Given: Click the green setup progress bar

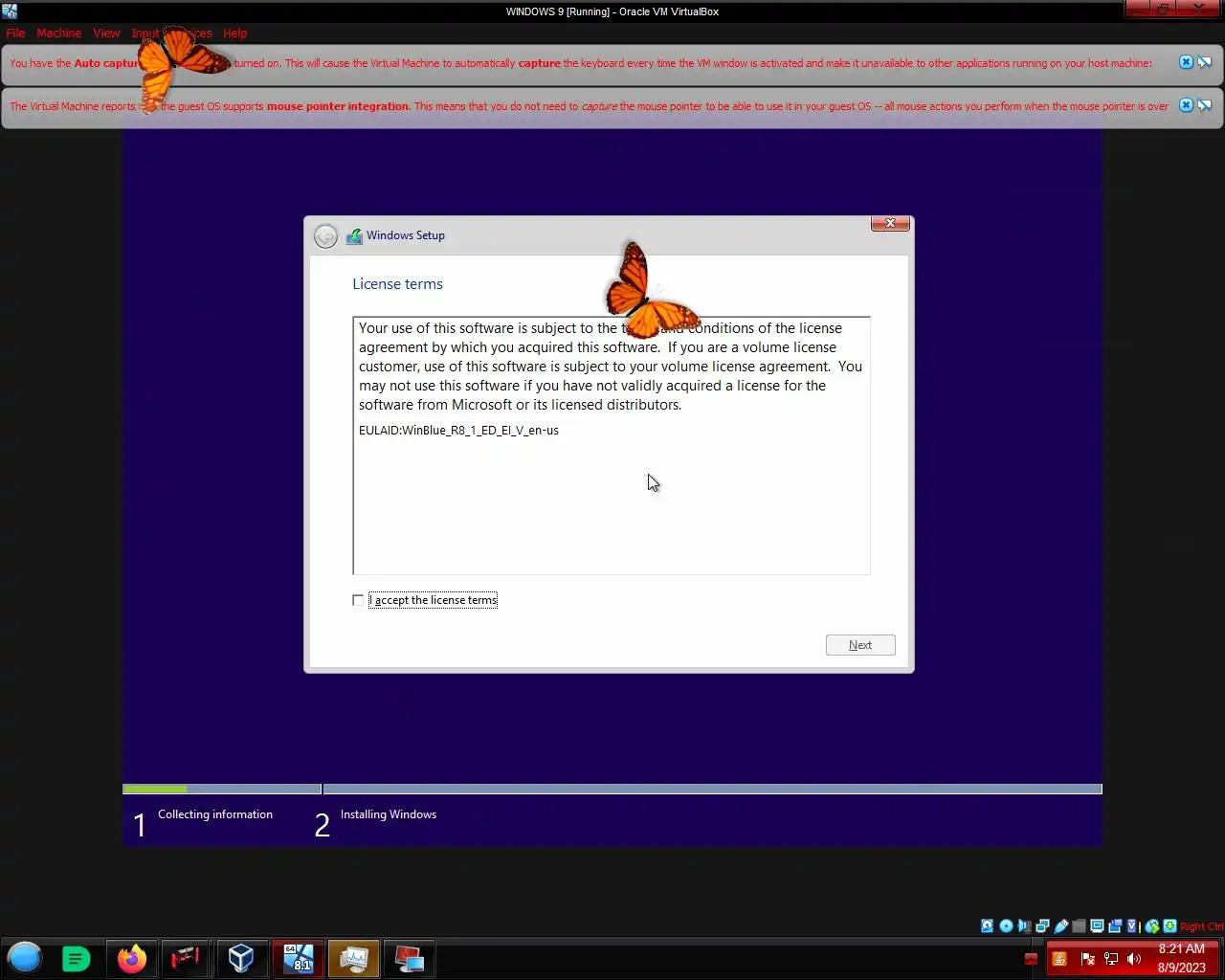Looking at the screenshot, I should tap(155, 789).
